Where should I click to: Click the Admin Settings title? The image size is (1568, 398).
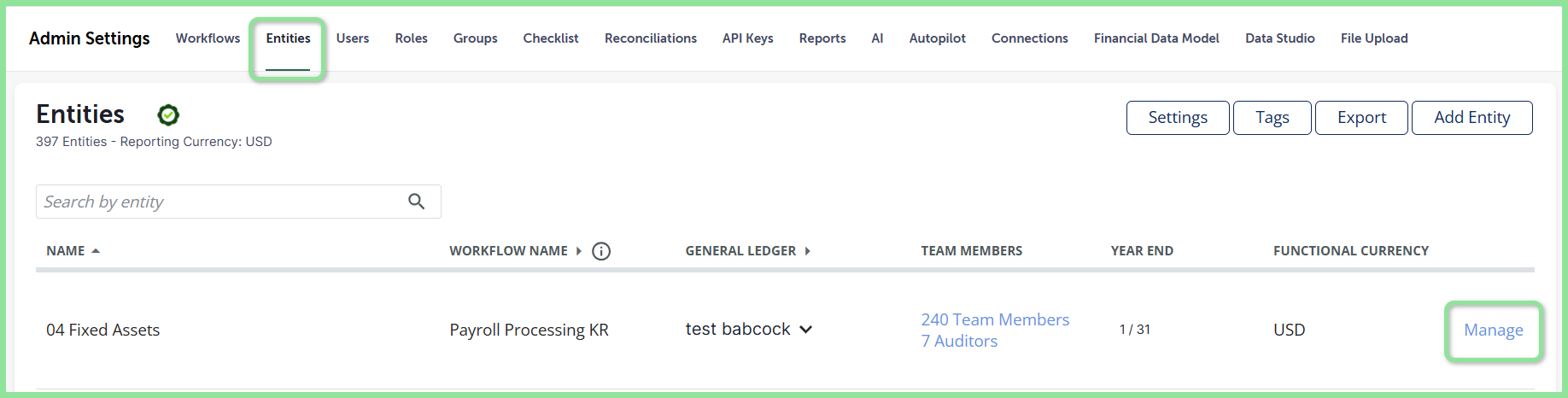tap(90, 38)
